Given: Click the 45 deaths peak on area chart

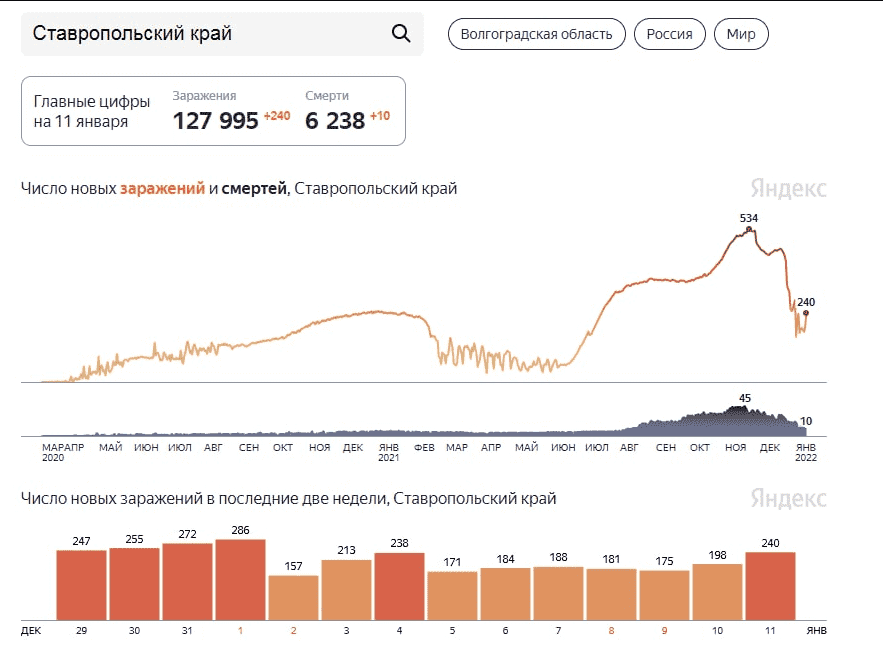Looking at the screenshot, I should (x=744, y=408).
